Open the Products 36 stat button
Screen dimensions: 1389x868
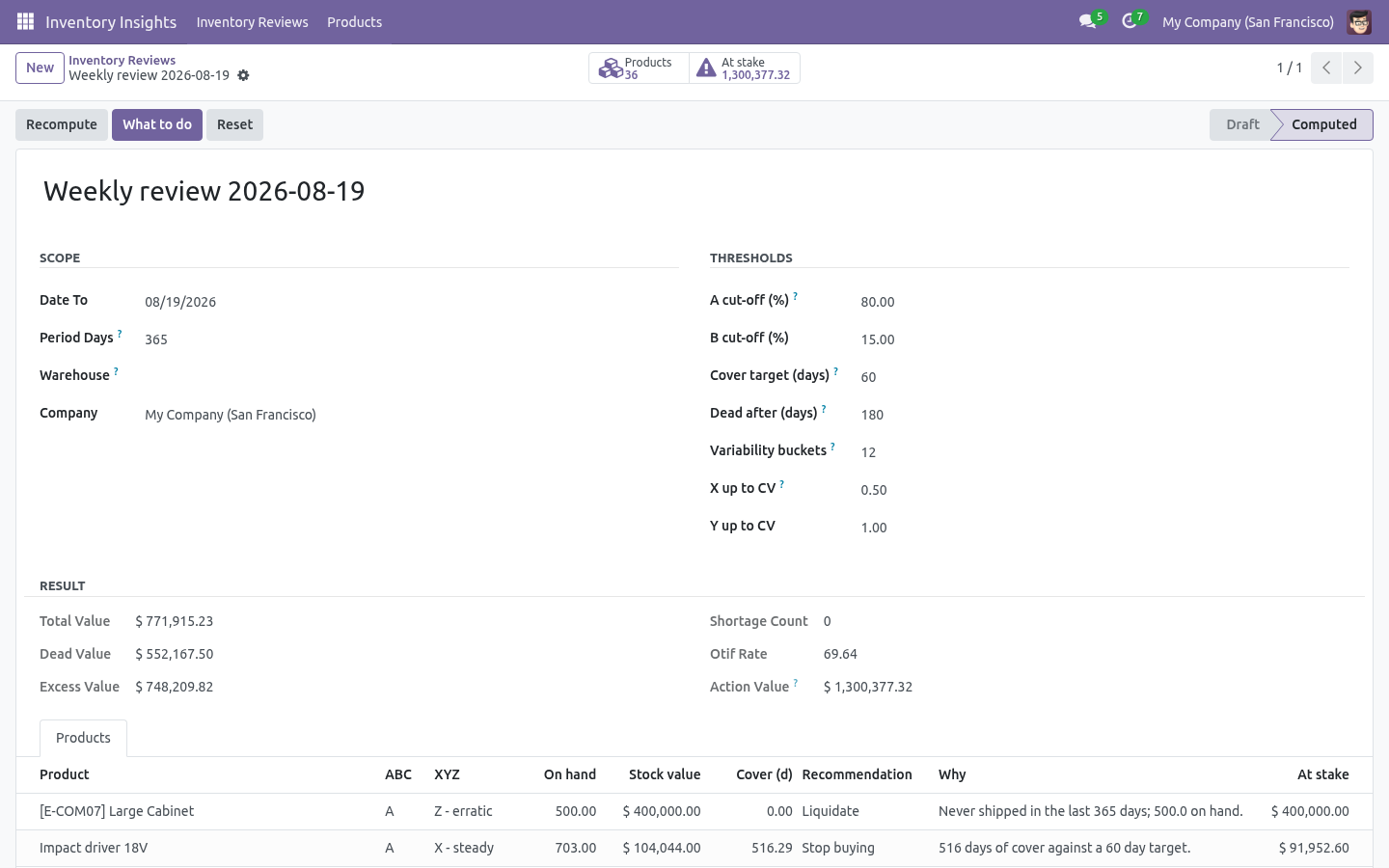pos(639,68)
